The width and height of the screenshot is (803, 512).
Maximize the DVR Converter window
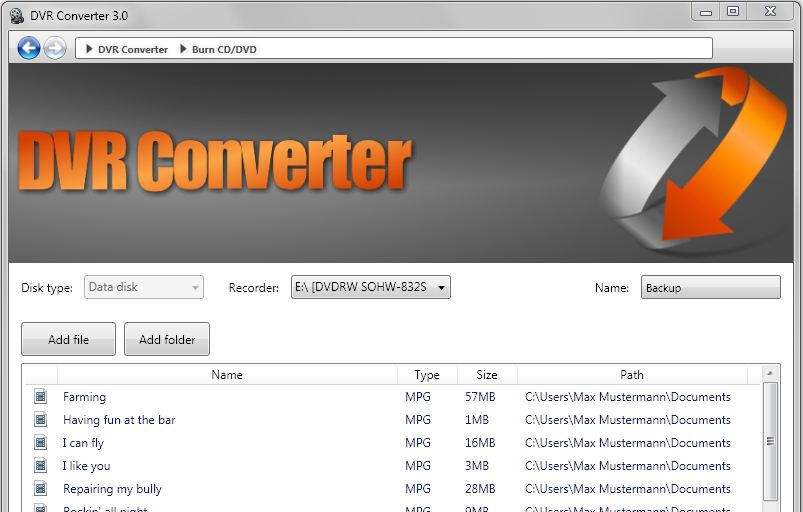[733, 11]
